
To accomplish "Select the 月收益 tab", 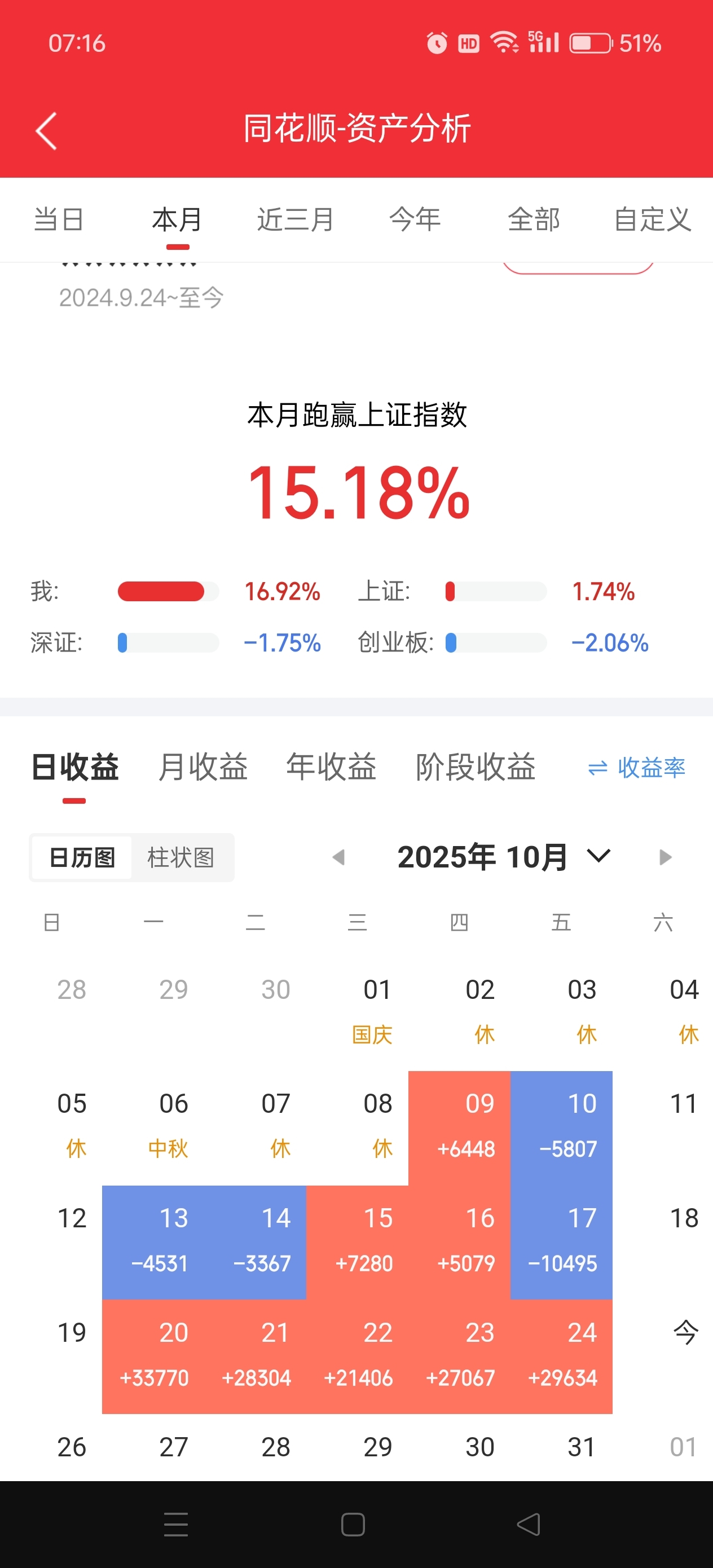I will (203, 767).
